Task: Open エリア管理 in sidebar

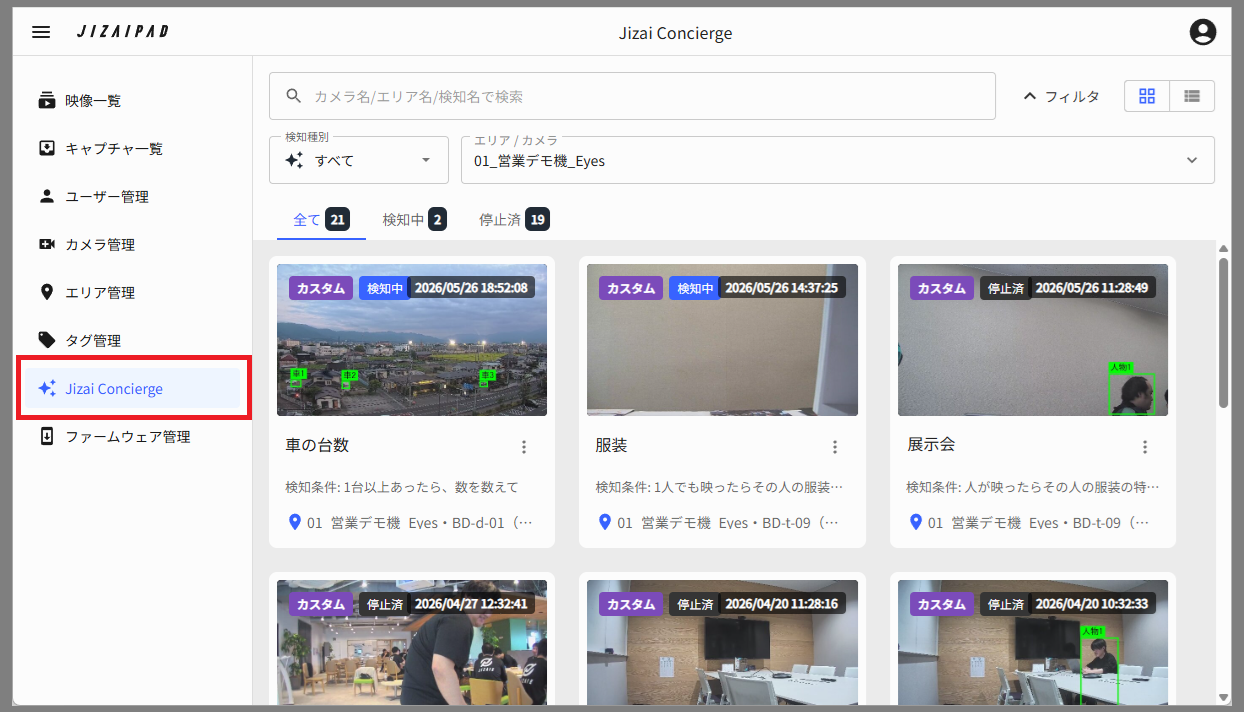Action: pyautogui.click(x=131, y=292)
